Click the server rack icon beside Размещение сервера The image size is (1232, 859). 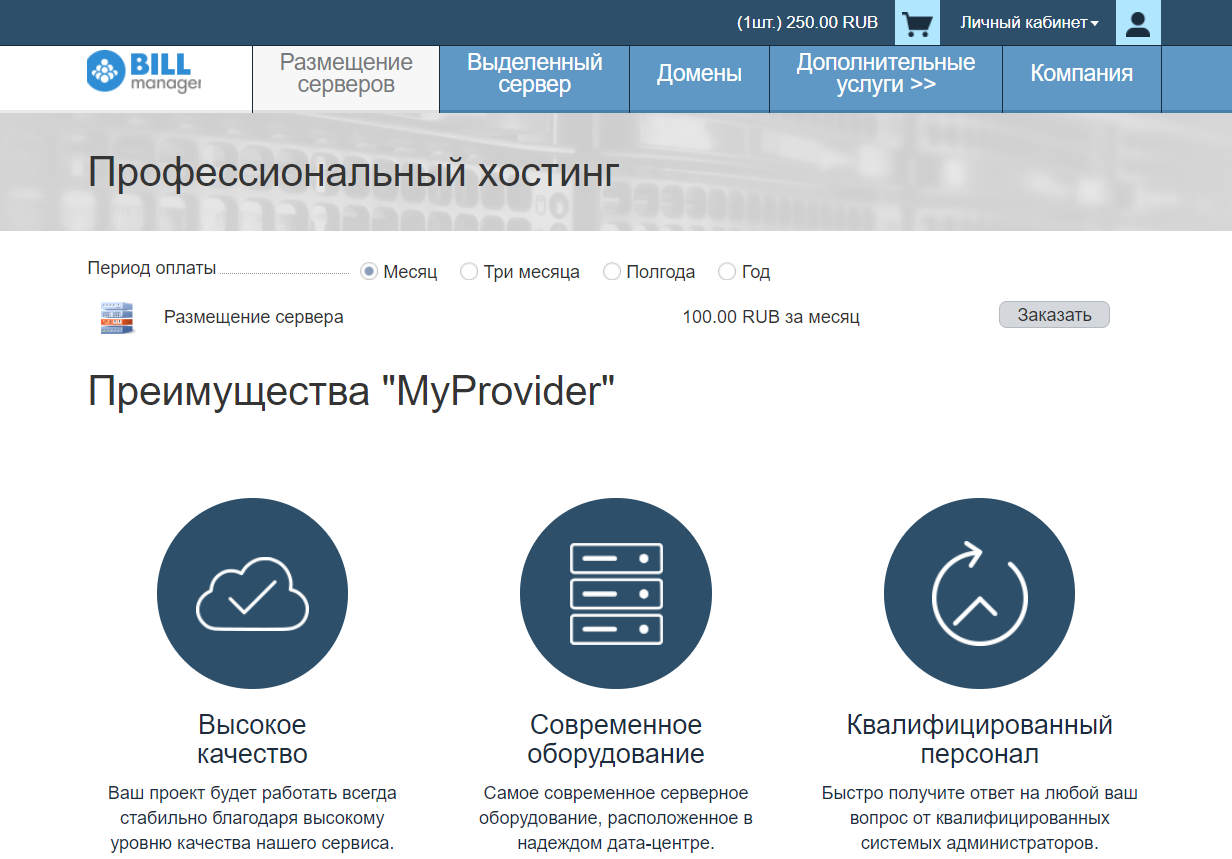pyautogui.click(x=117, y=317)
